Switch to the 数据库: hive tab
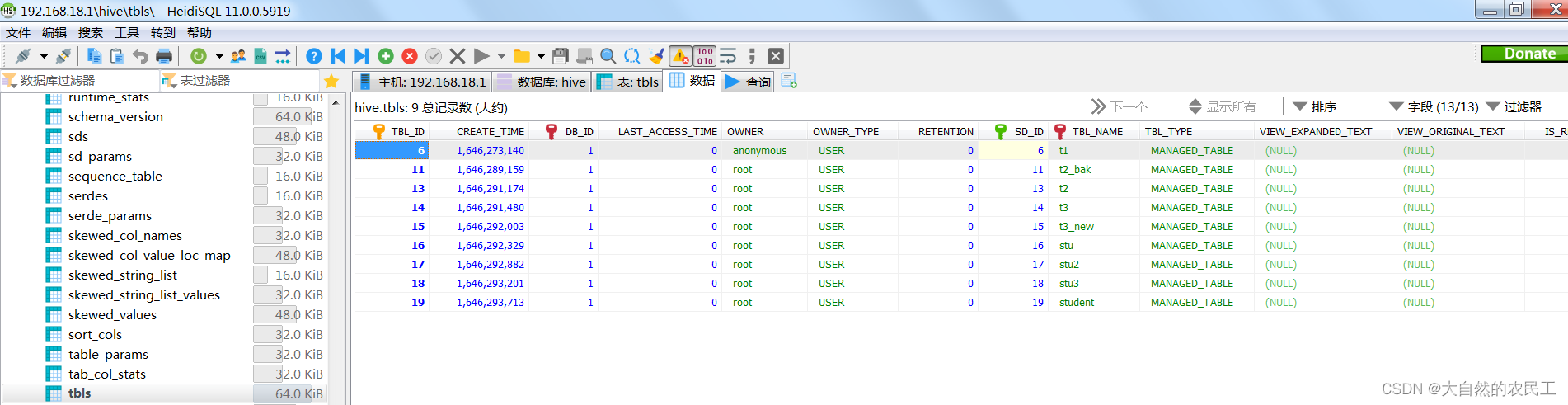The height and width of the screenshot is (405, 1568). (x=542, y=82)
